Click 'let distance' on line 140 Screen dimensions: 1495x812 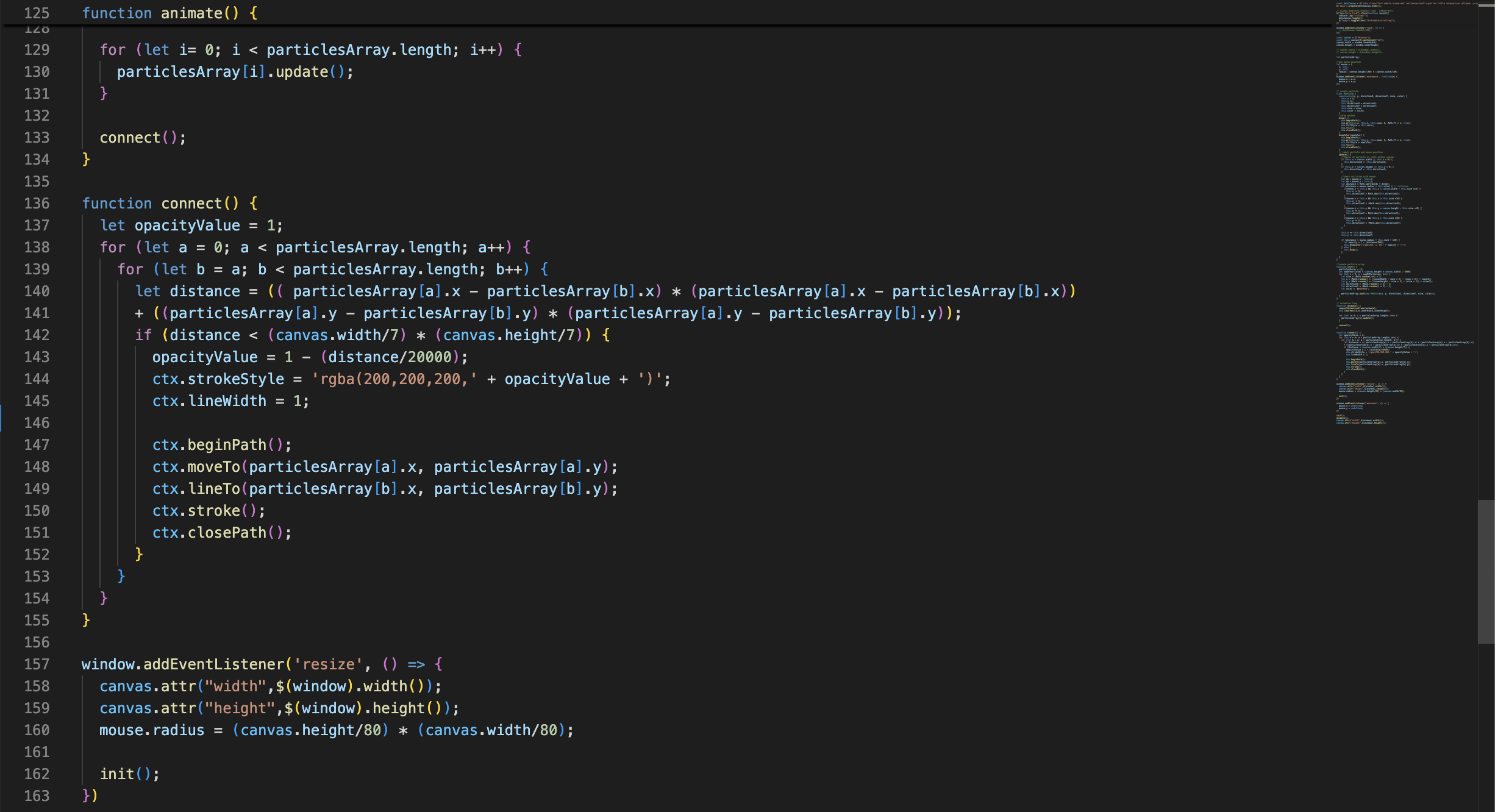coord(187,291)
